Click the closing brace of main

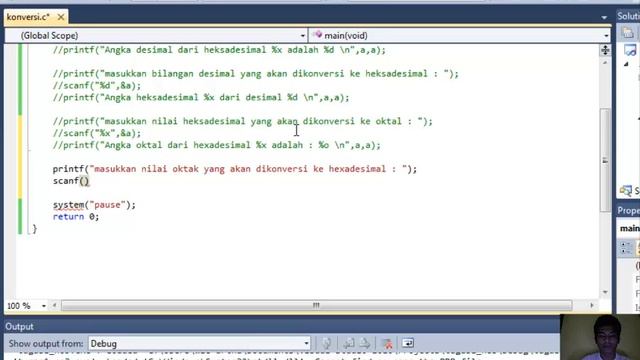pyautogui.click(x=34, y=229)
